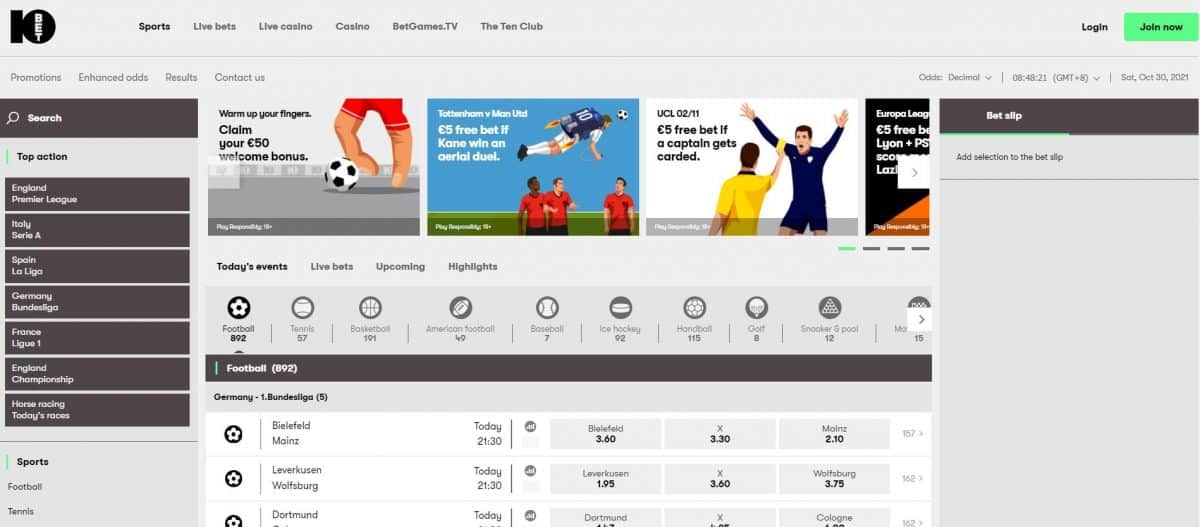Open the Results link
This screenshot has width=1200, height=527.
pos(181,77)
